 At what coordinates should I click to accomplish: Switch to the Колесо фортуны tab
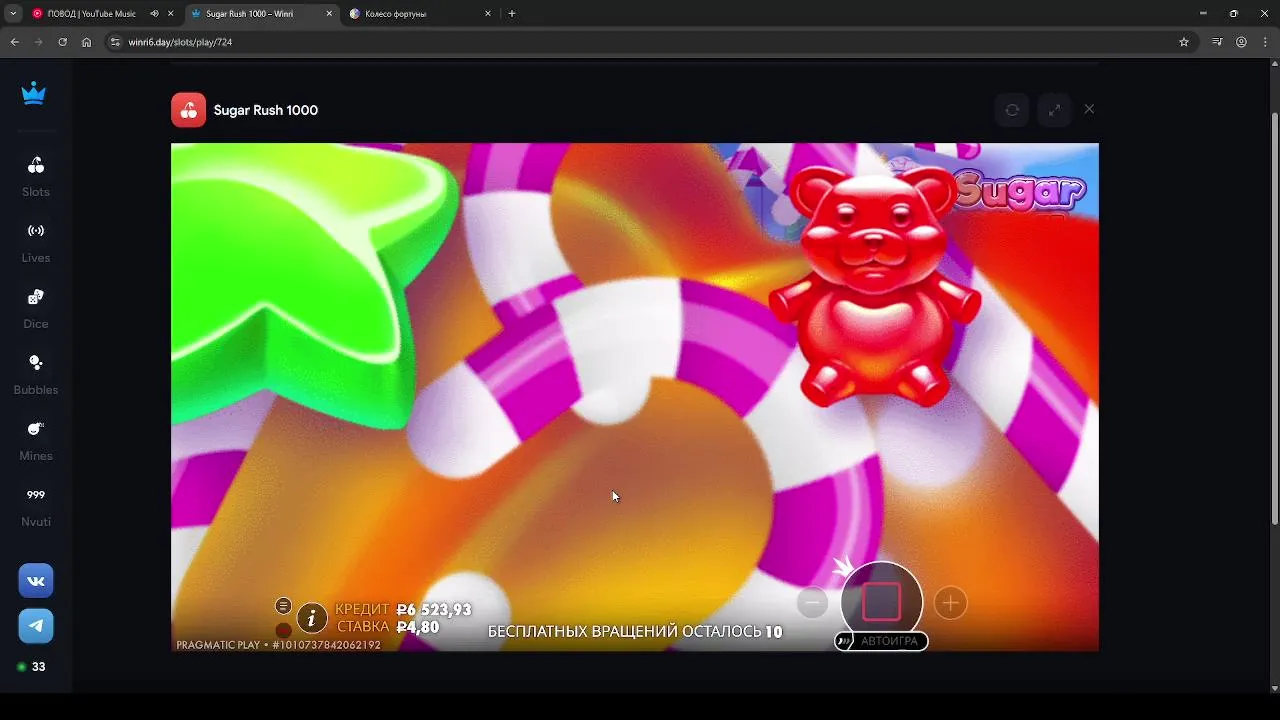coord(396,14)
